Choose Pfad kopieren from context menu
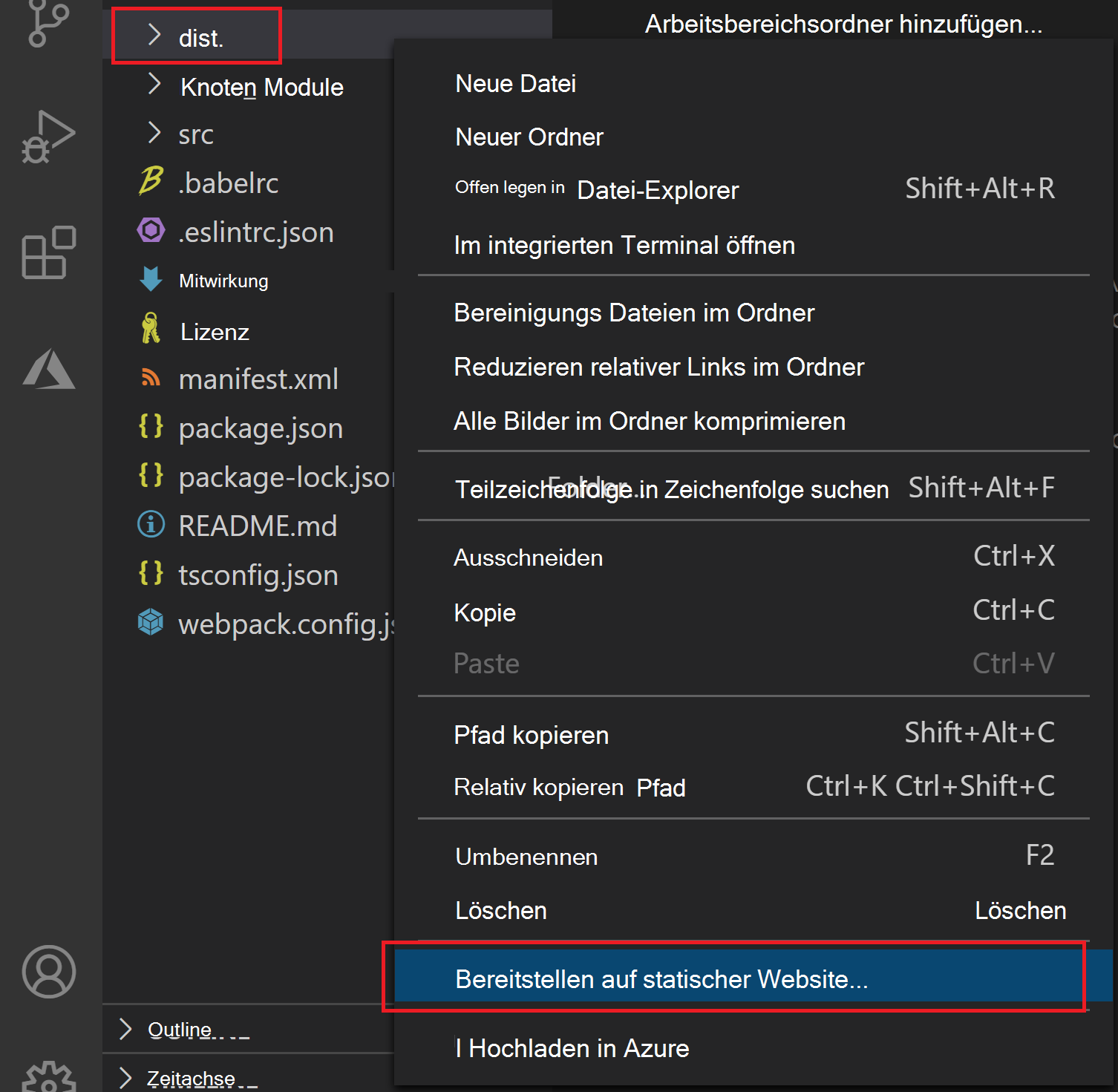1118x1092 pixels. click(753, 734)
